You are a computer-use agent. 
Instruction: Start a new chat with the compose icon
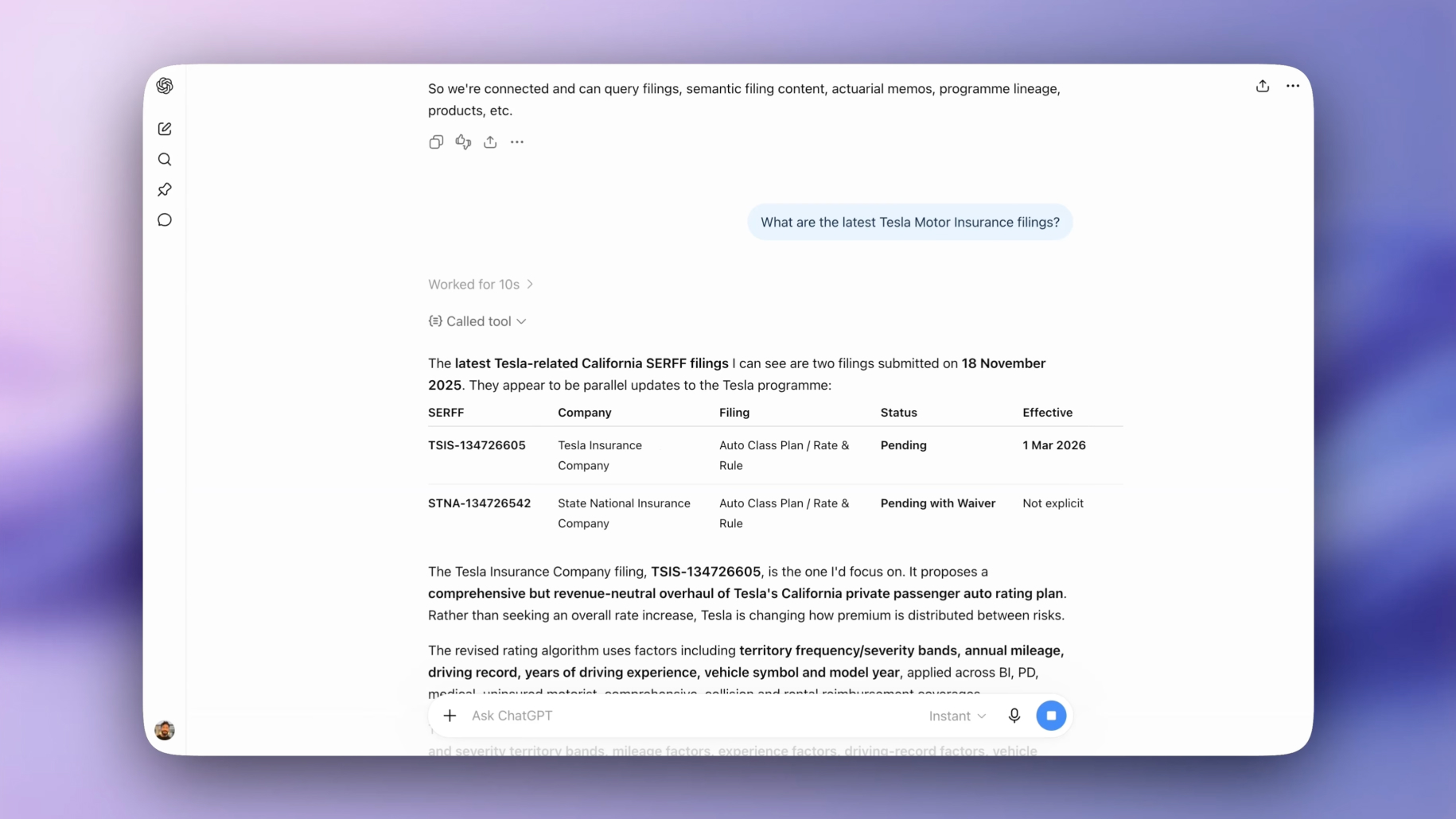click(165, 129)
